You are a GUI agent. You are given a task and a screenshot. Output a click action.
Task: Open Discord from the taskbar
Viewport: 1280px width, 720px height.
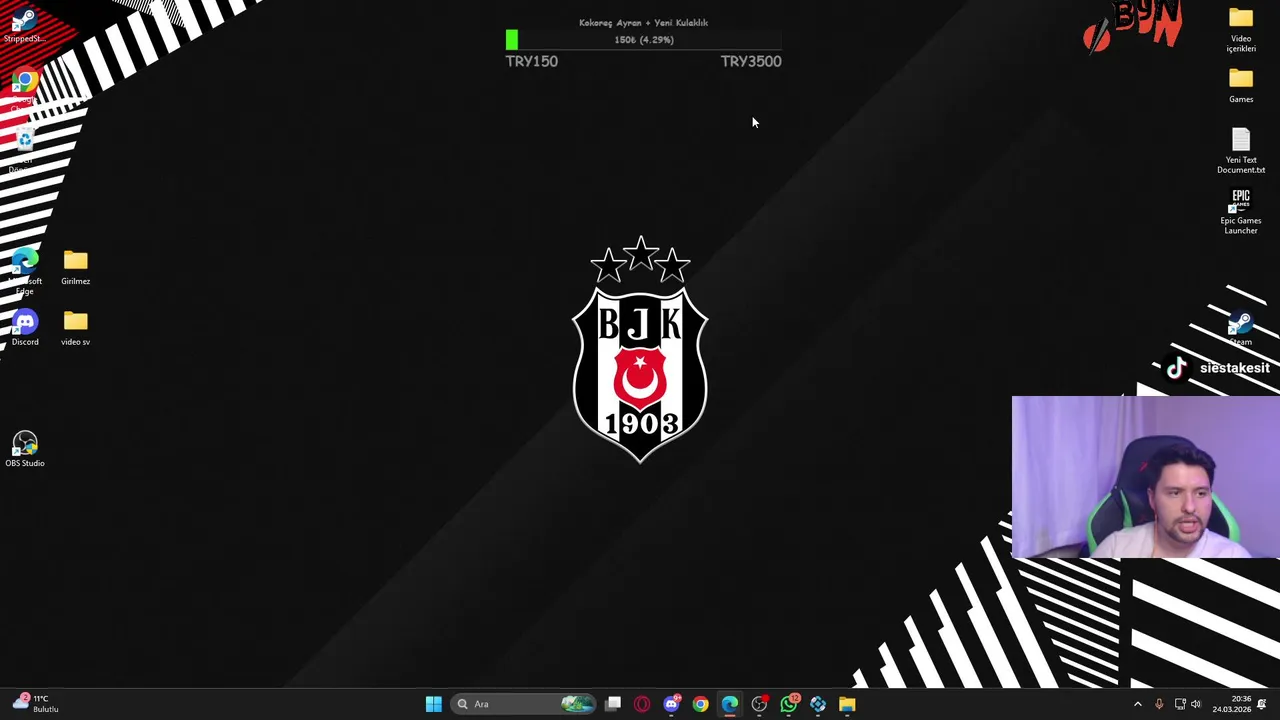click(671, 704)
